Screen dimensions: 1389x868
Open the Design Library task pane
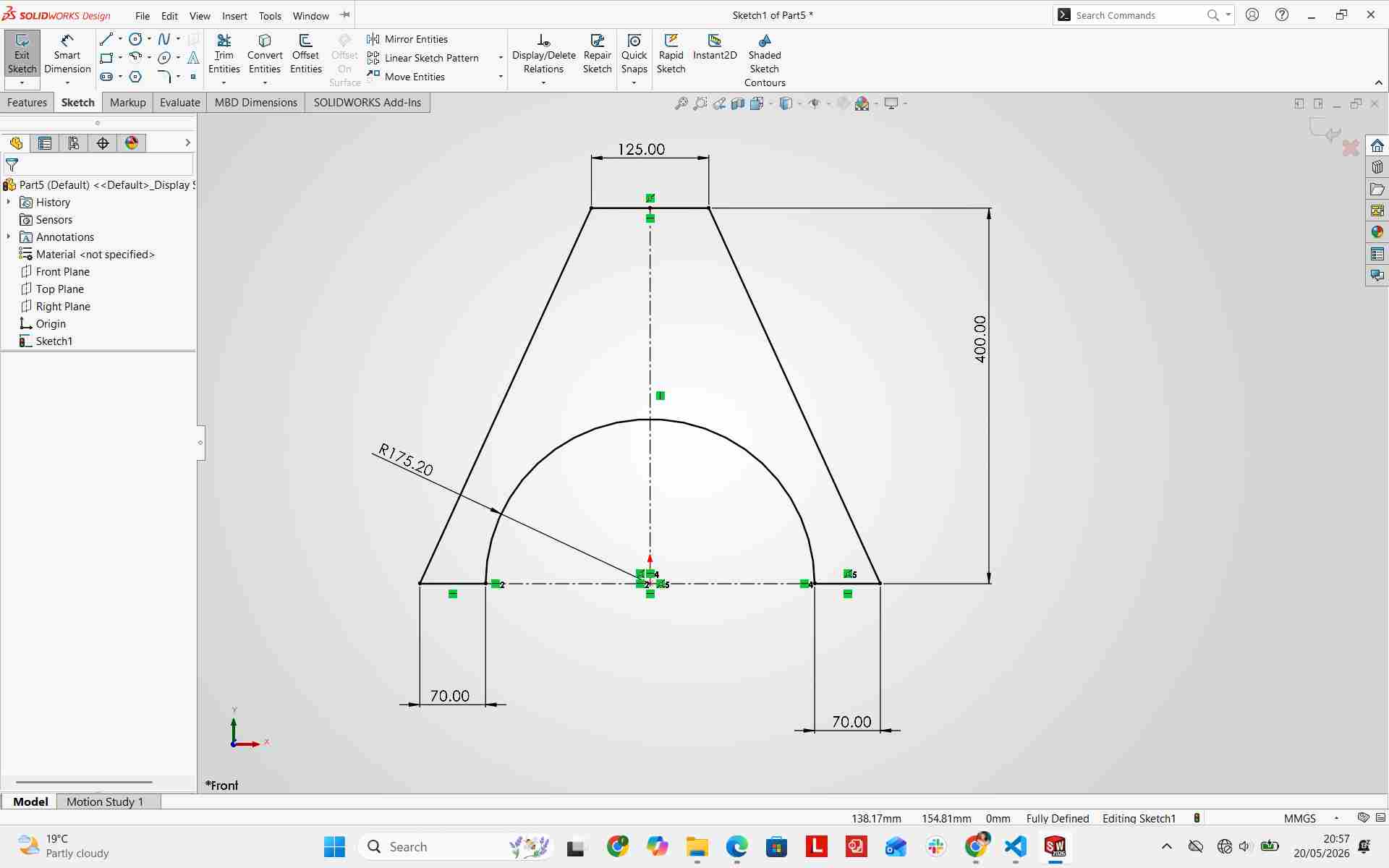(x=1377, y=167)
